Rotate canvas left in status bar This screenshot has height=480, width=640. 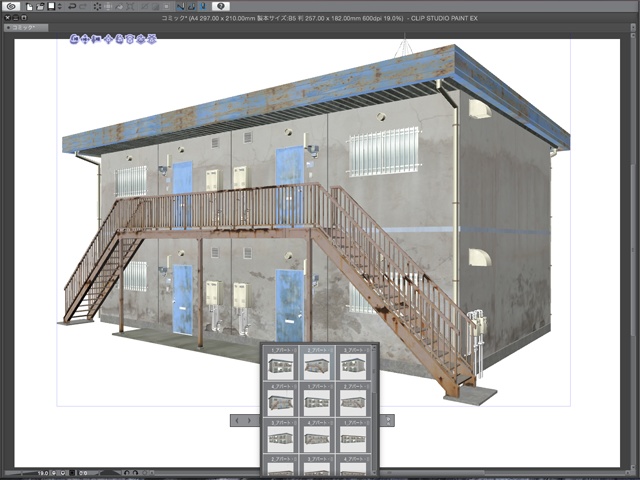click(x=127, y=473)
